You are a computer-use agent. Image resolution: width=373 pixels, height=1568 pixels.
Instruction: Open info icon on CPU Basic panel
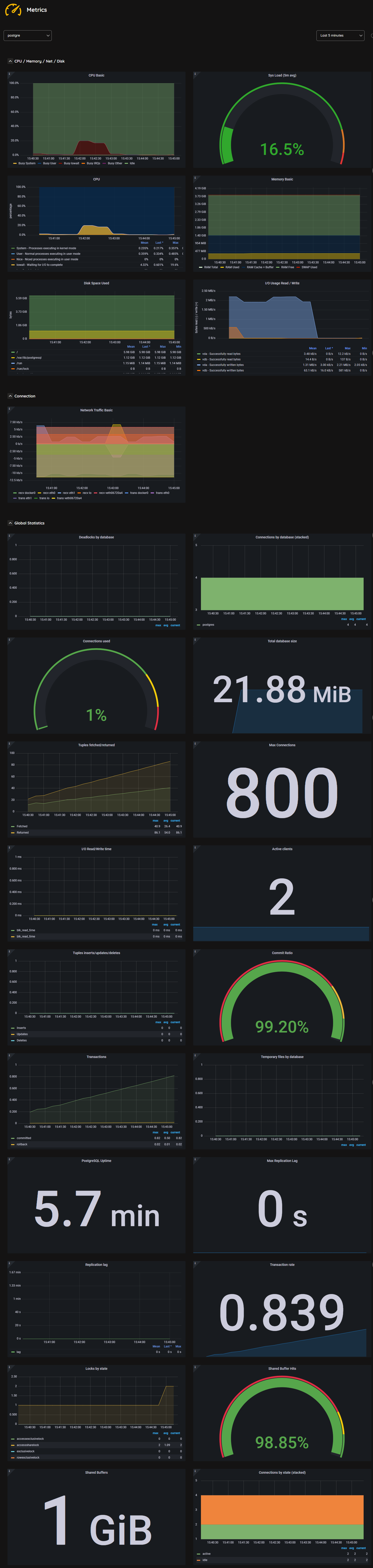pos(10,75)
